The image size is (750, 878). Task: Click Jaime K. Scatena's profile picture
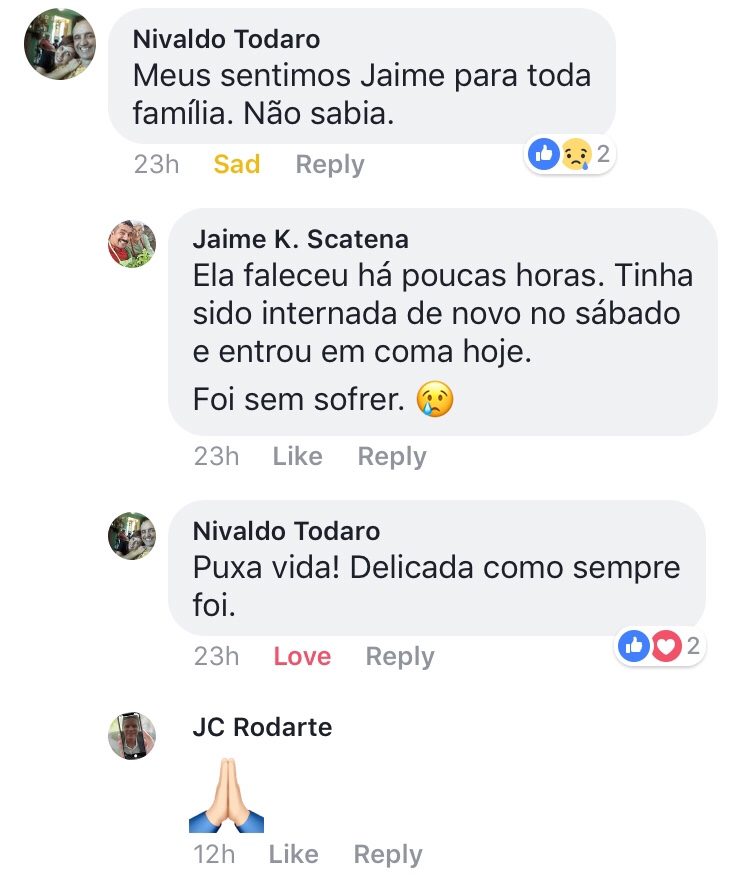[132, 244]
